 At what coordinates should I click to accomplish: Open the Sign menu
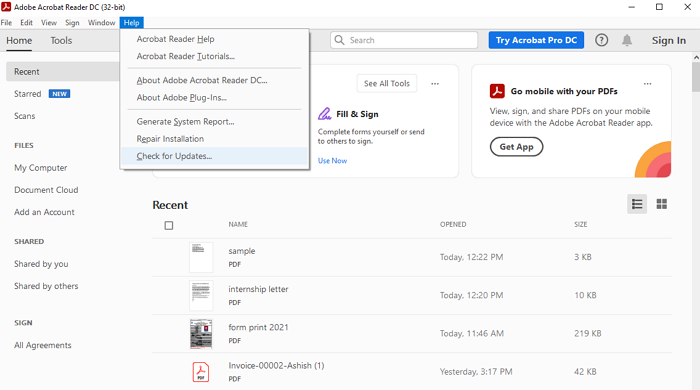click(x=72, y=23)
